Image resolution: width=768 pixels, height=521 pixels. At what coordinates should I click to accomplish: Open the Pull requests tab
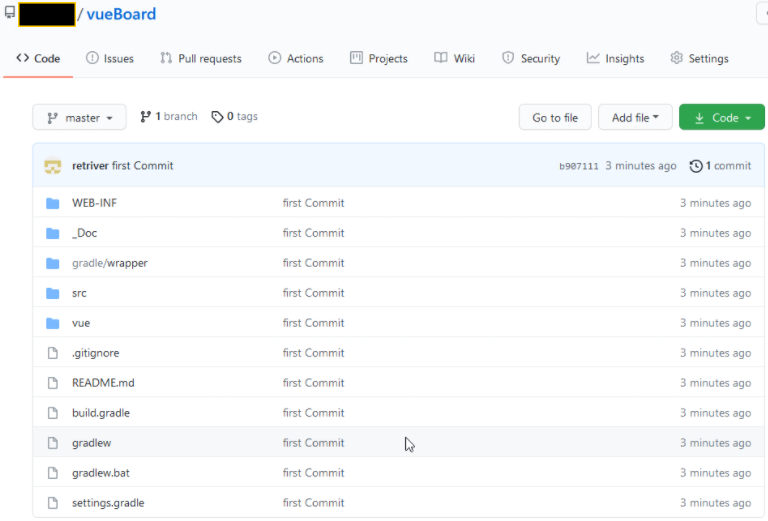[201, 58]
